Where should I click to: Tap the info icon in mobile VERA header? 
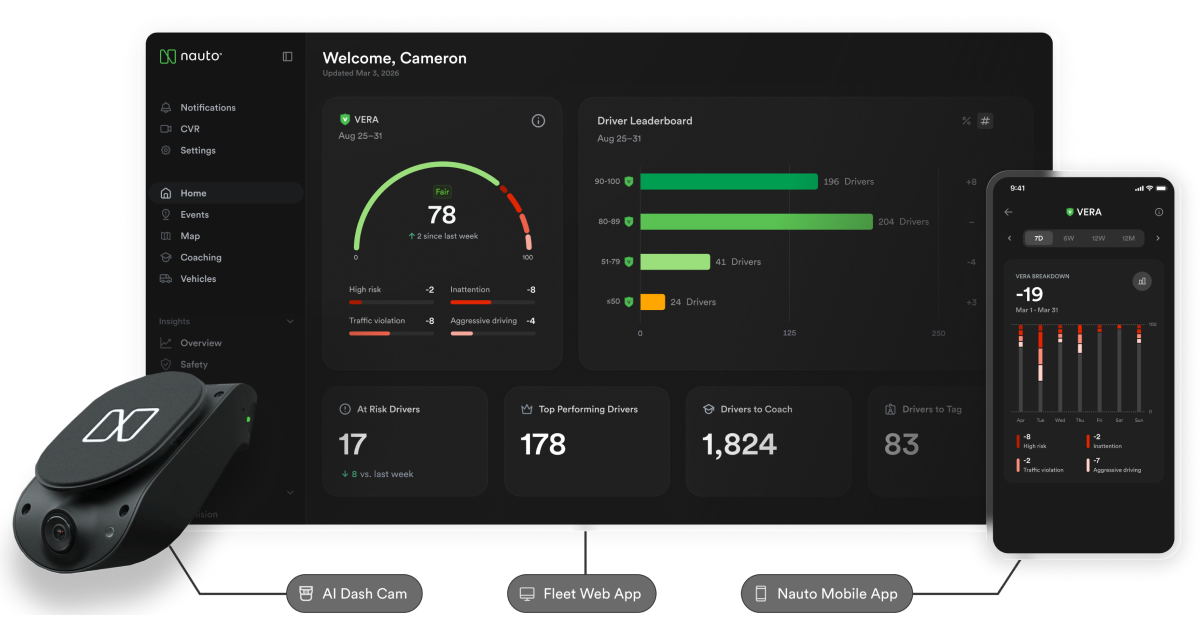(x=1159, y=212)
